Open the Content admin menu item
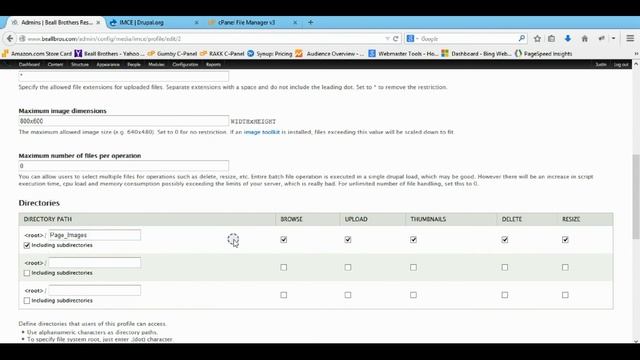This screenshot has width=640, height=360. point(56,64)
